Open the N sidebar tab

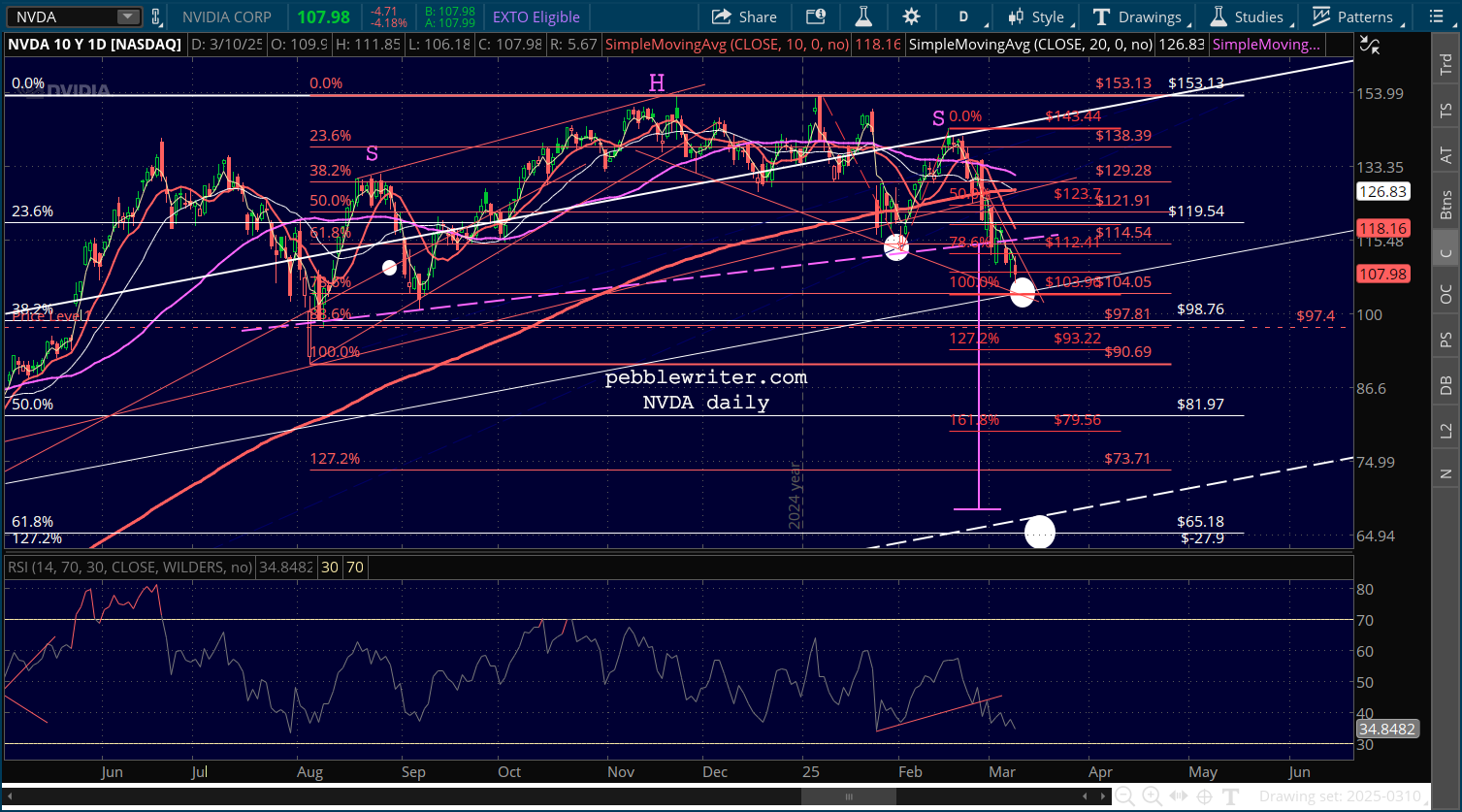point(1446,473)
